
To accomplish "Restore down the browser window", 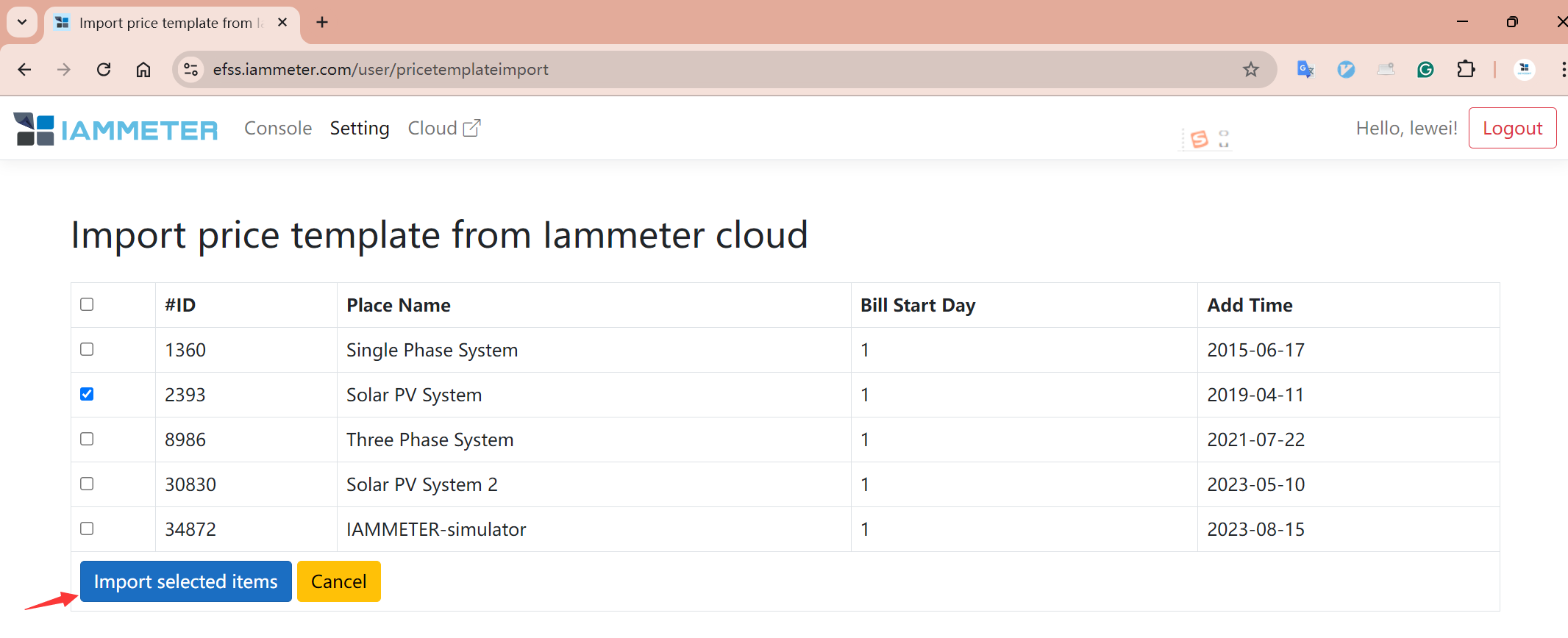I will 1512,22.
